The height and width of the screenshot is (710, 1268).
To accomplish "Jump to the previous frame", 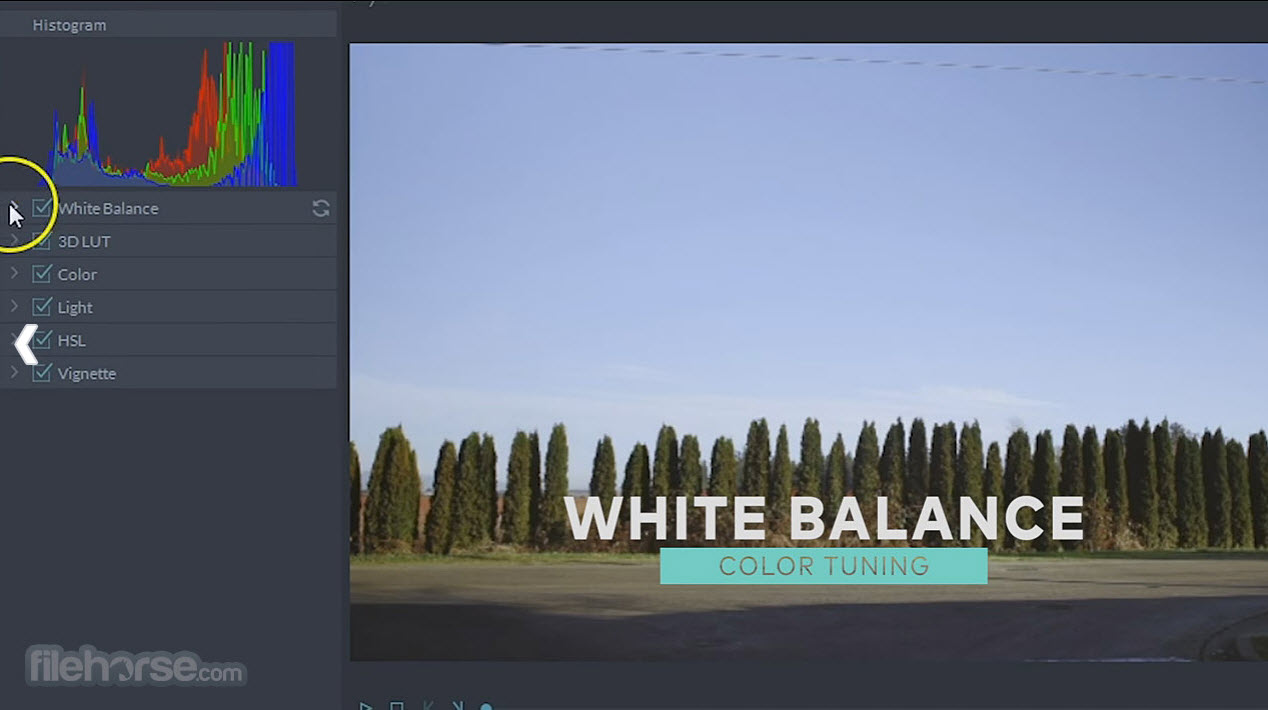I will pyautogui.click(x=429, y=705).
